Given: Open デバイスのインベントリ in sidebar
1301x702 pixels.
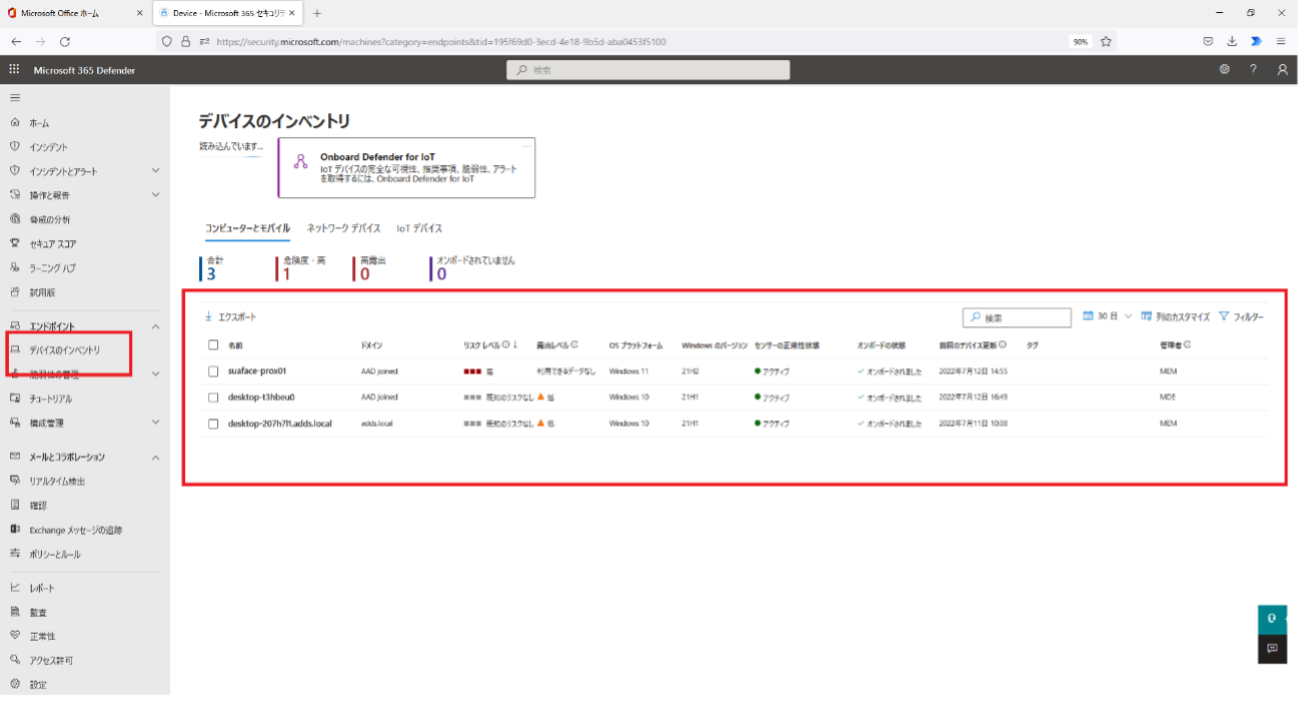Looking at the screenshot, I should point(64,351).
